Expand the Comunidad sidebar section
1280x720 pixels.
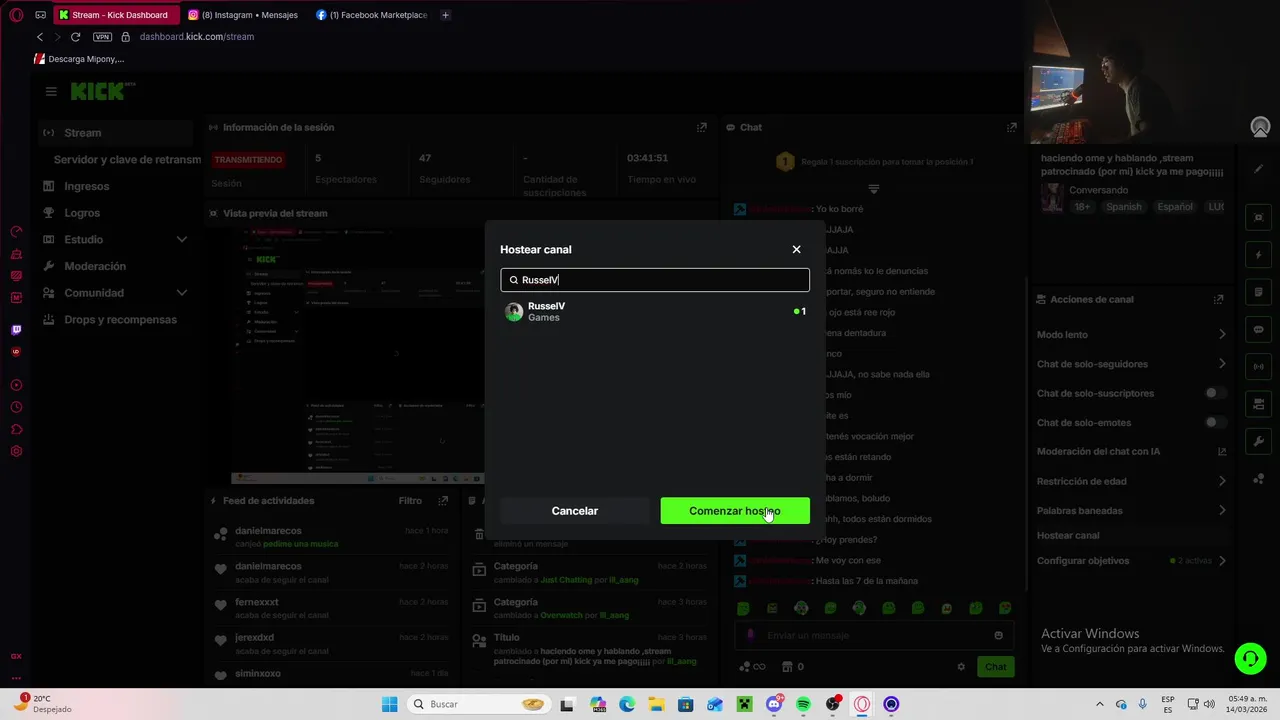116,293
